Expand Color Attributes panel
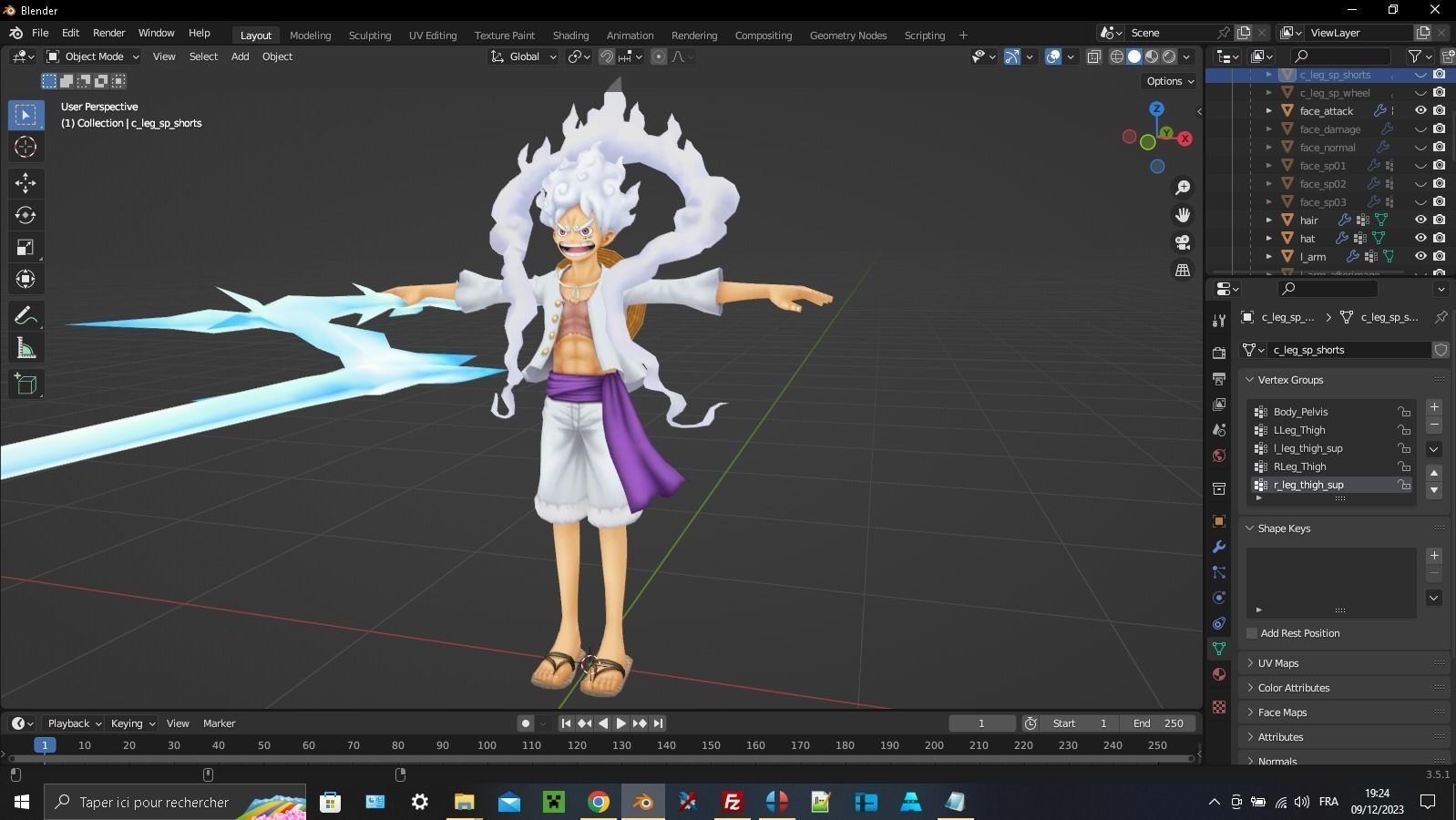This screenshot has height=820, width=1456. coord(1294,688)
